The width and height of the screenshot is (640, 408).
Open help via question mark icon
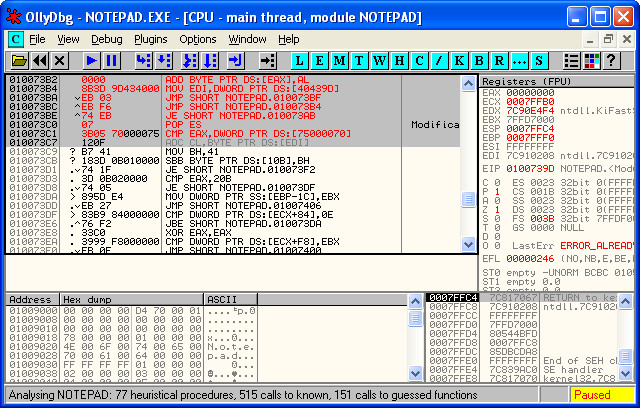pyautogui.click(x=611, y=61)
